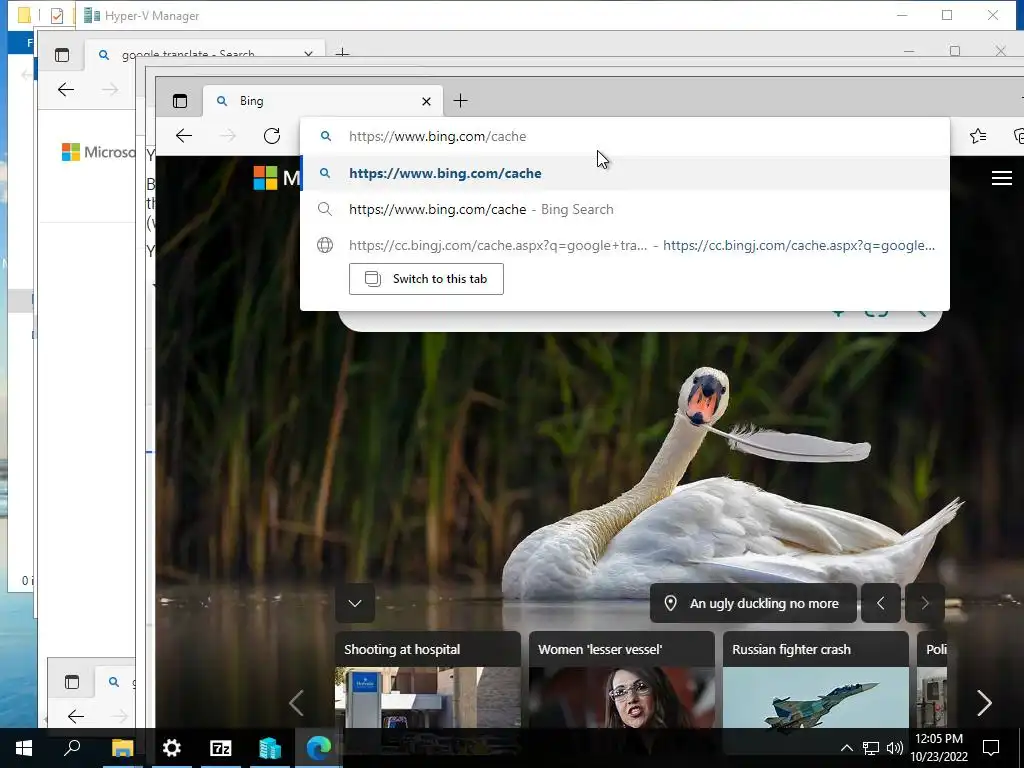The image size is (1024, 768).
Task: Reload the Bing page with refresh icon
Action: click(272, 136)
